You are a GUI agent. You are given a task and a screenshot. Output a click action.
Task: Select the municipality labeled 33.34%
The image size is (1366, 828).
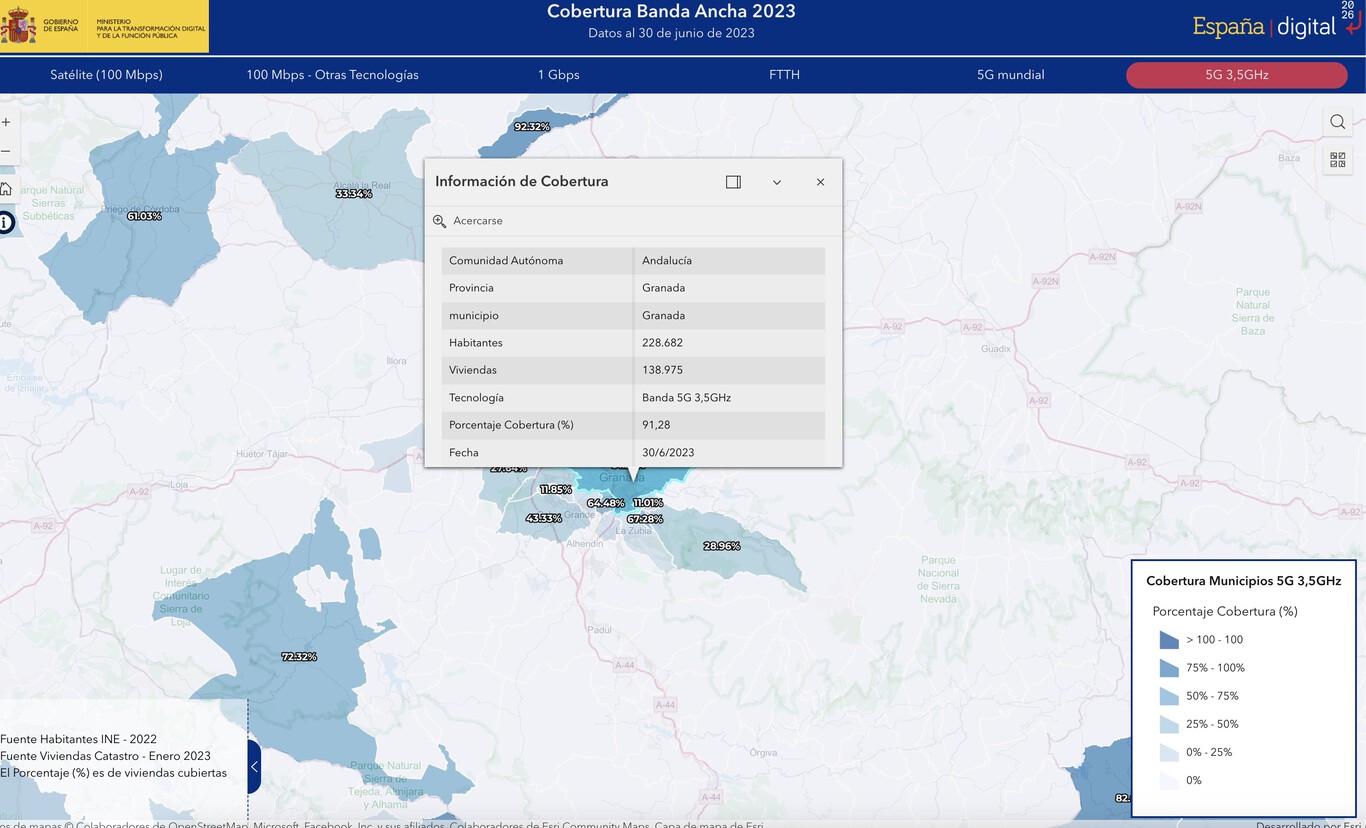(353, 194)
